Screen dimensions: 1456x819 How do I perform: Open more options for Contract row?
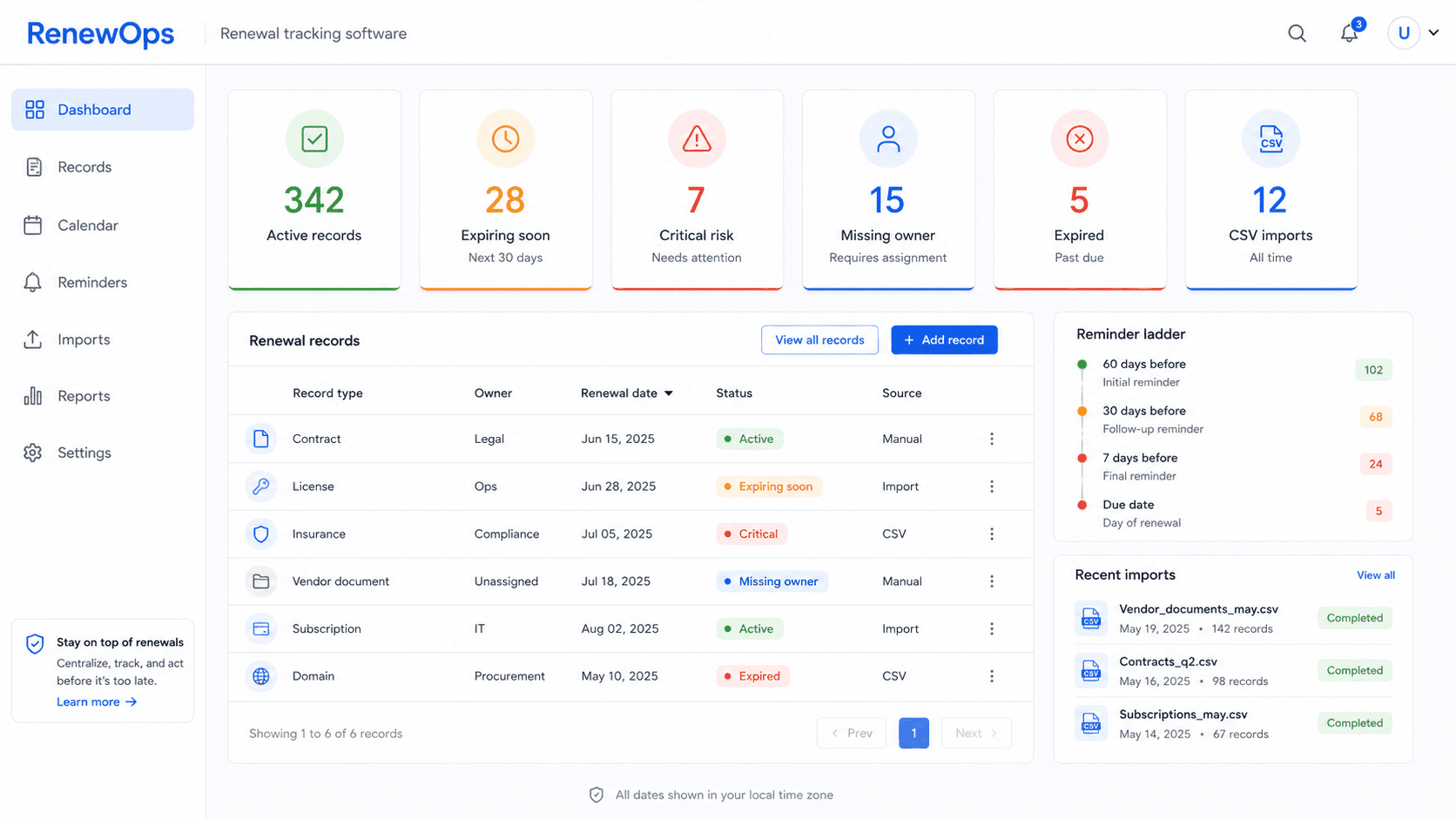coord(991,439)
